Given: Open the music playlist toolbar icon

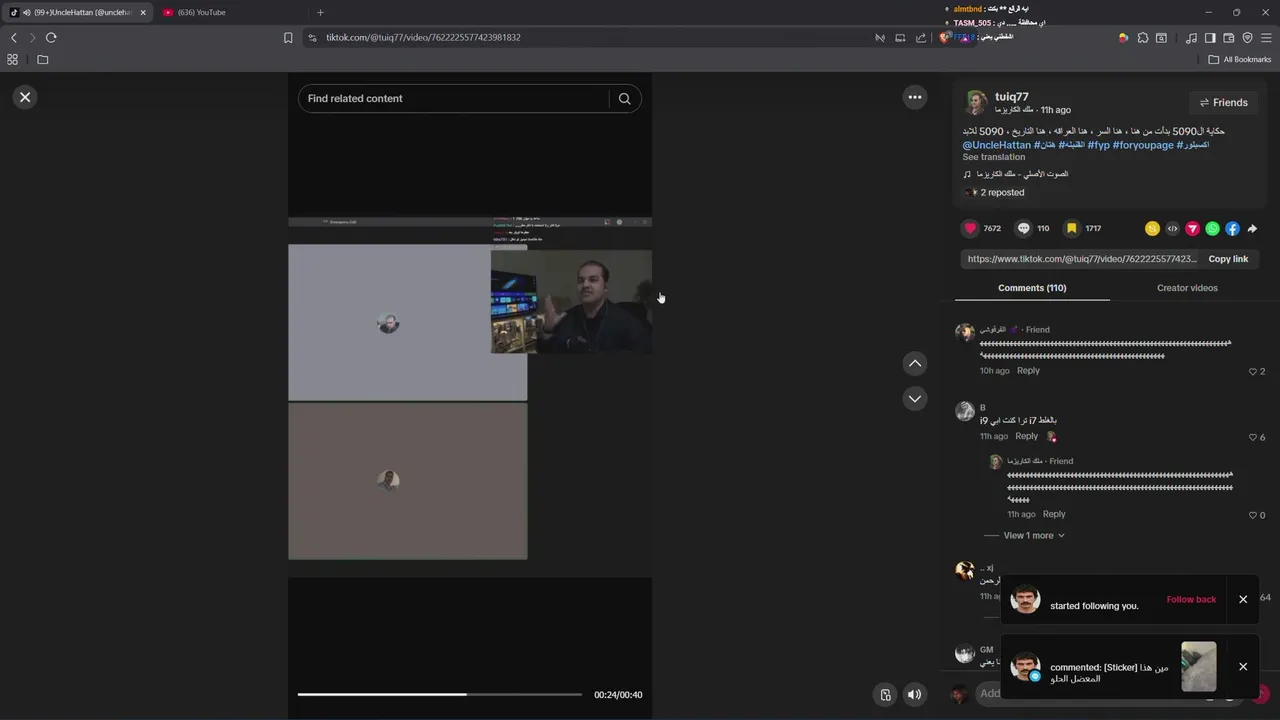Looking at the screenshot, I should [1191, 37].
